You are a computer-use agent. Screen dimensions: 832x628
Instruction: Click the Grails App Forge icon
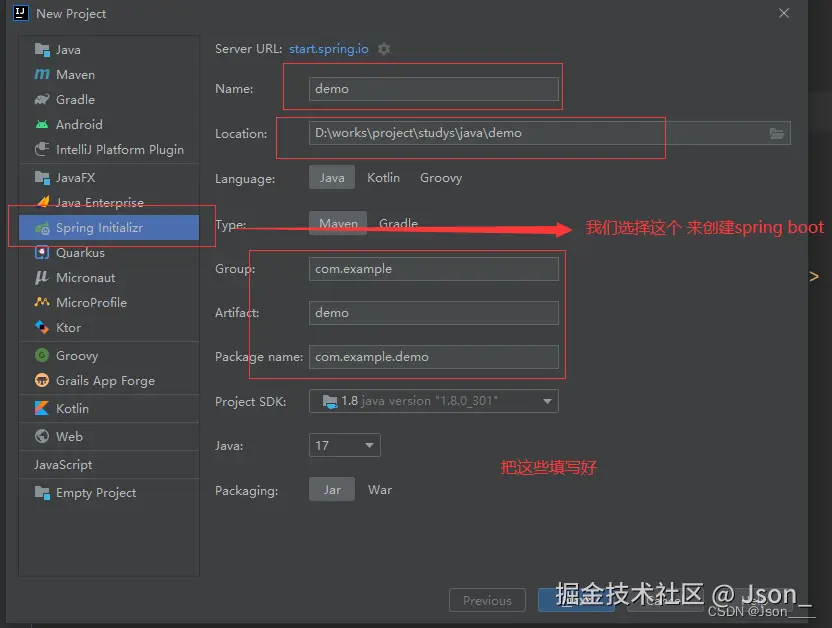point(42,380)
